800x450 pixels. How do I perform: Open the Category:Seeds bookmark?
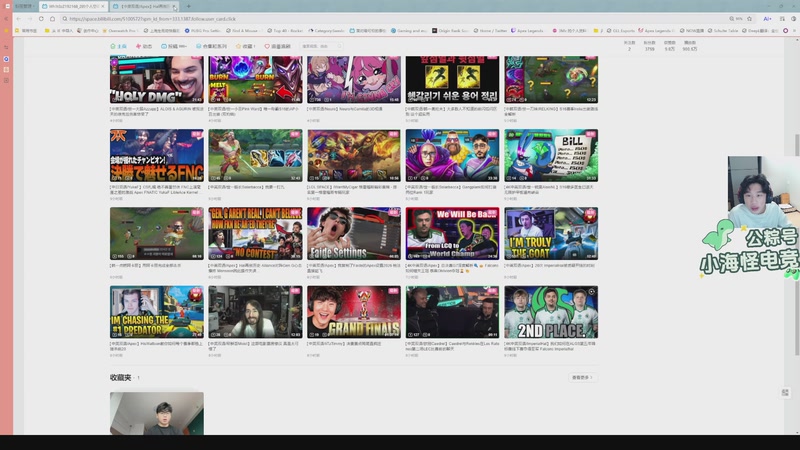(327, 31)
